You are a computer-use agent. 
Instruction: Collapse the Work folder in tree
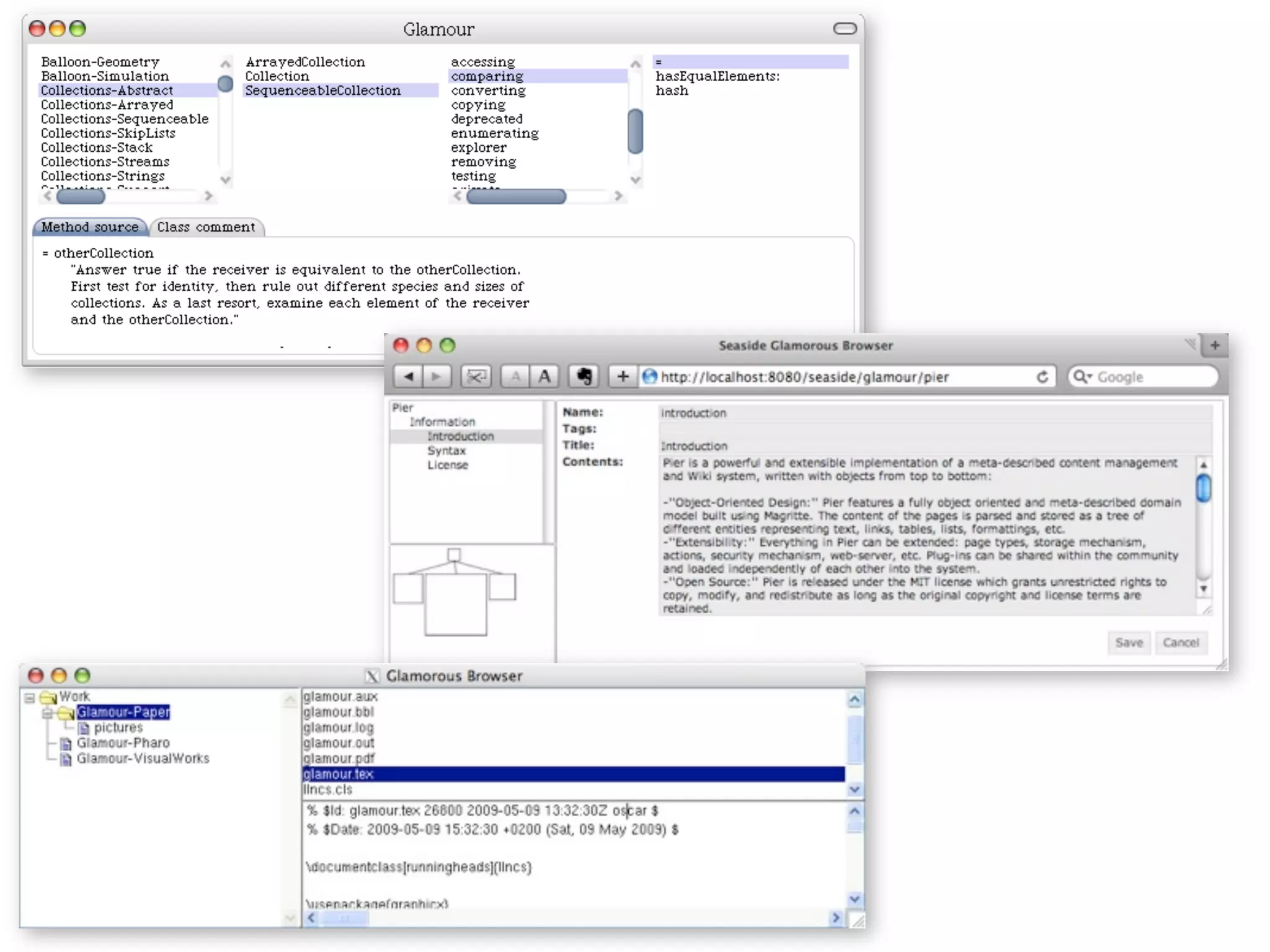click(30, 698)
